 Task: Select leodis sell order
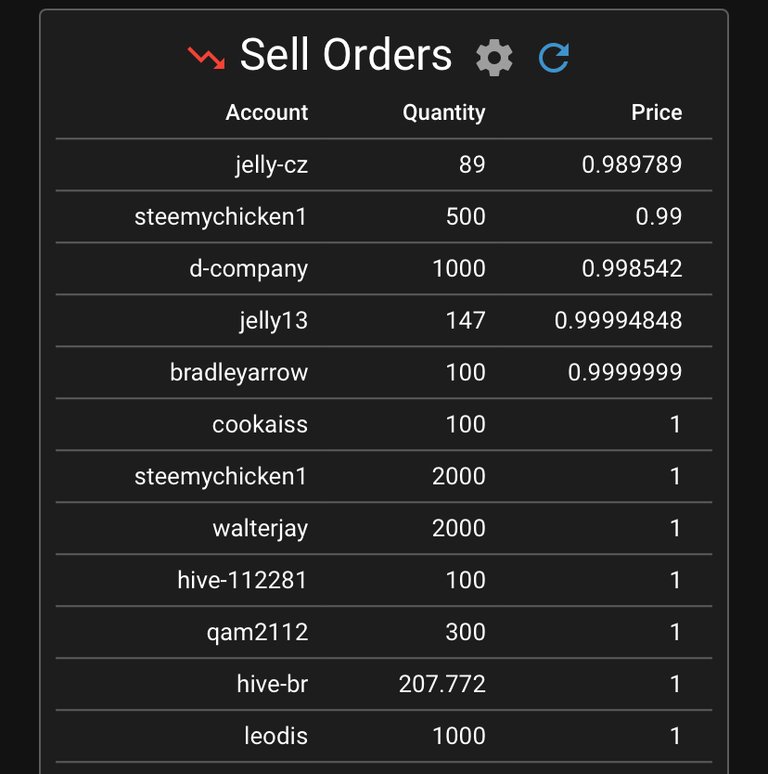384,736
